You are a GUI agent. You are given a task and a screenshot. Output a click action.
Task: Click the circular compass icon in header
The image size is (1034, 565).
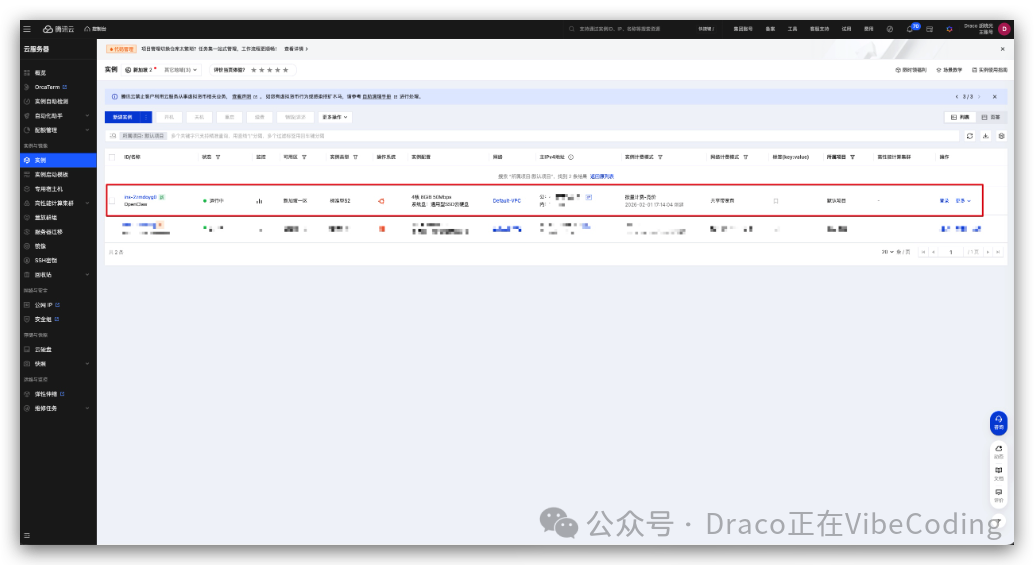(890, 29)
